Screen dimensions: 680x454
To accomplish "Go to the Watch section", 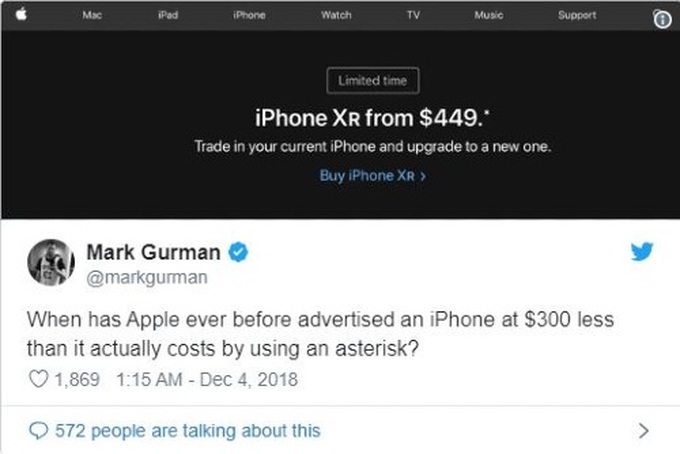I will pos(336,15).
